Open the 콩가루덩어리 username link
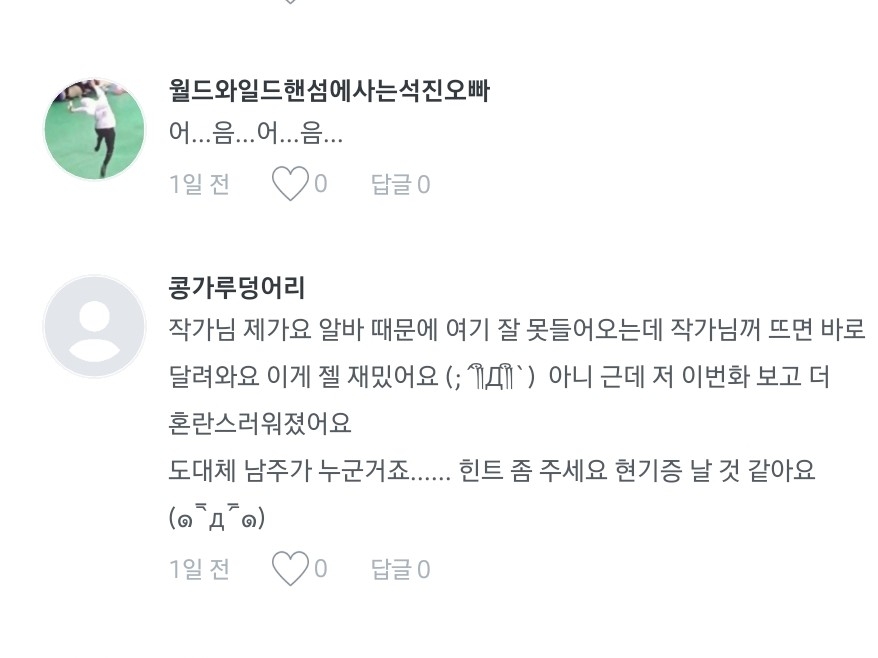The image size is (878, 658). 237,288
